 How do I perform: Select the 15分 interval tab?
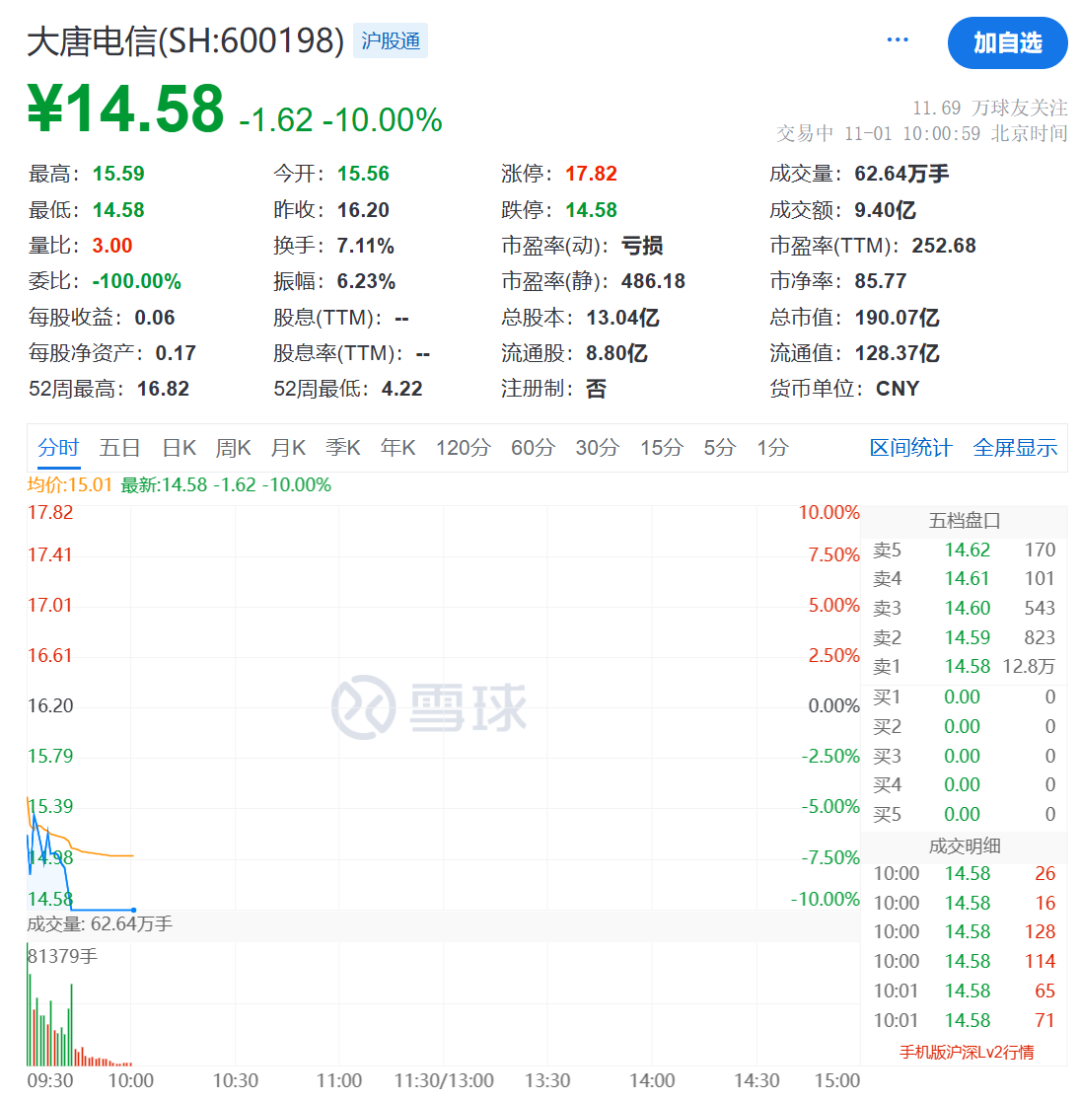[x=661, y=447]
